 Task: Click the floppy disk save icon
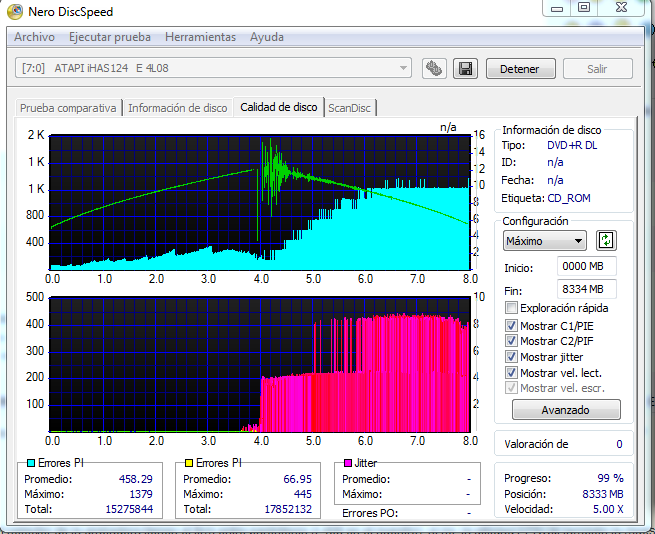coord(464,69)
